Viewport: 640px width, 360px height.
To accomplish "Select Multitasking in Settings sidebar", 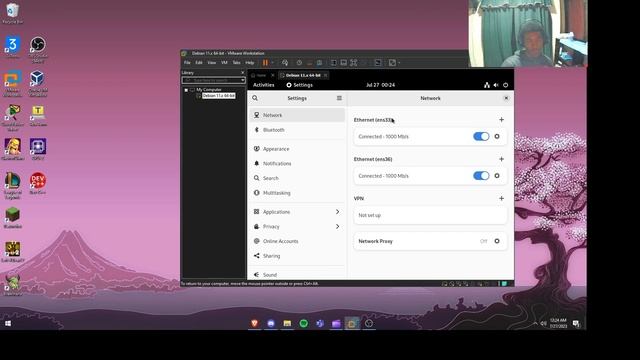I will [297, 193].
